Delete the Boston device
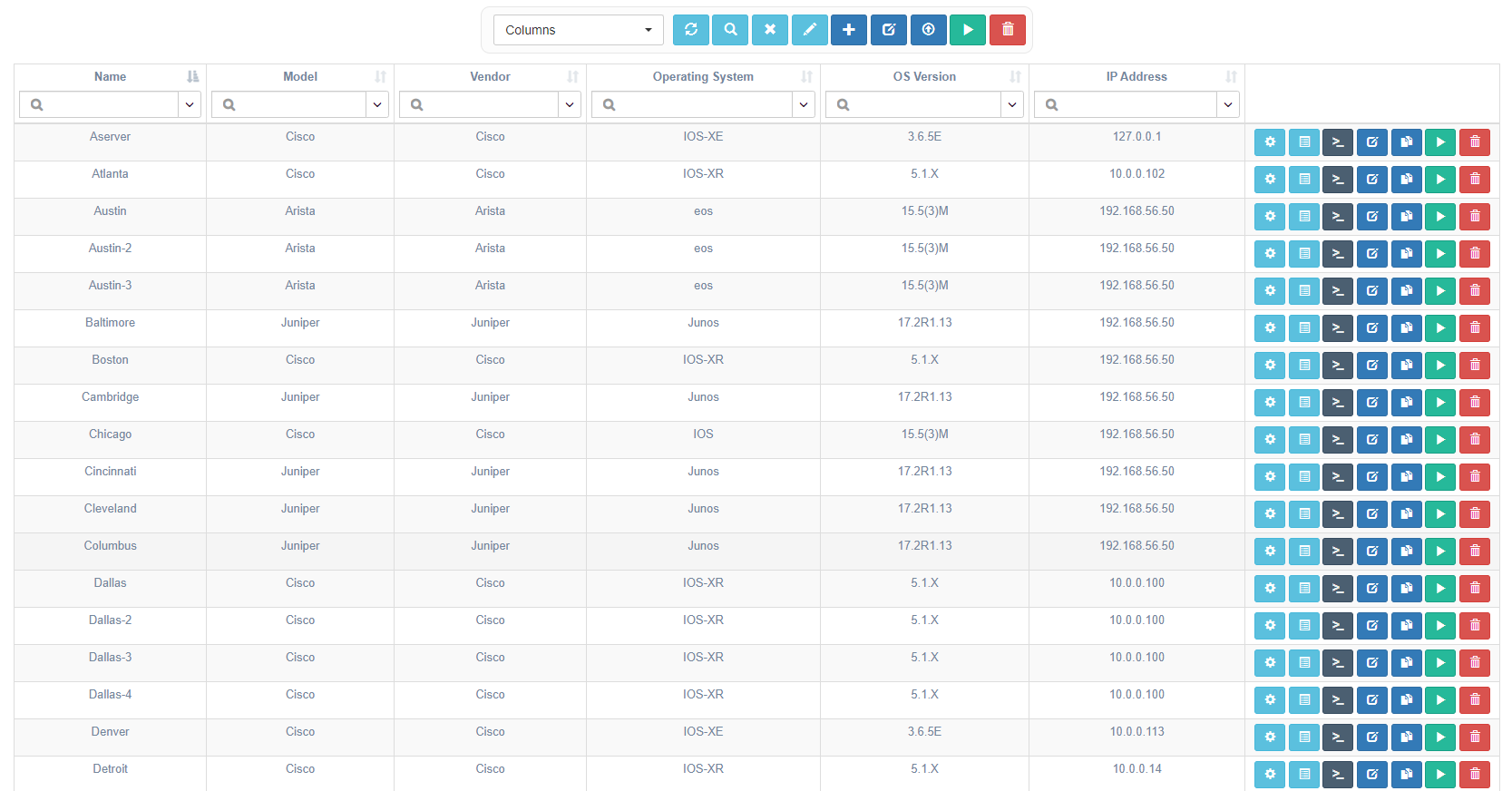The image size is (1512, 791). click(1475, 366)
